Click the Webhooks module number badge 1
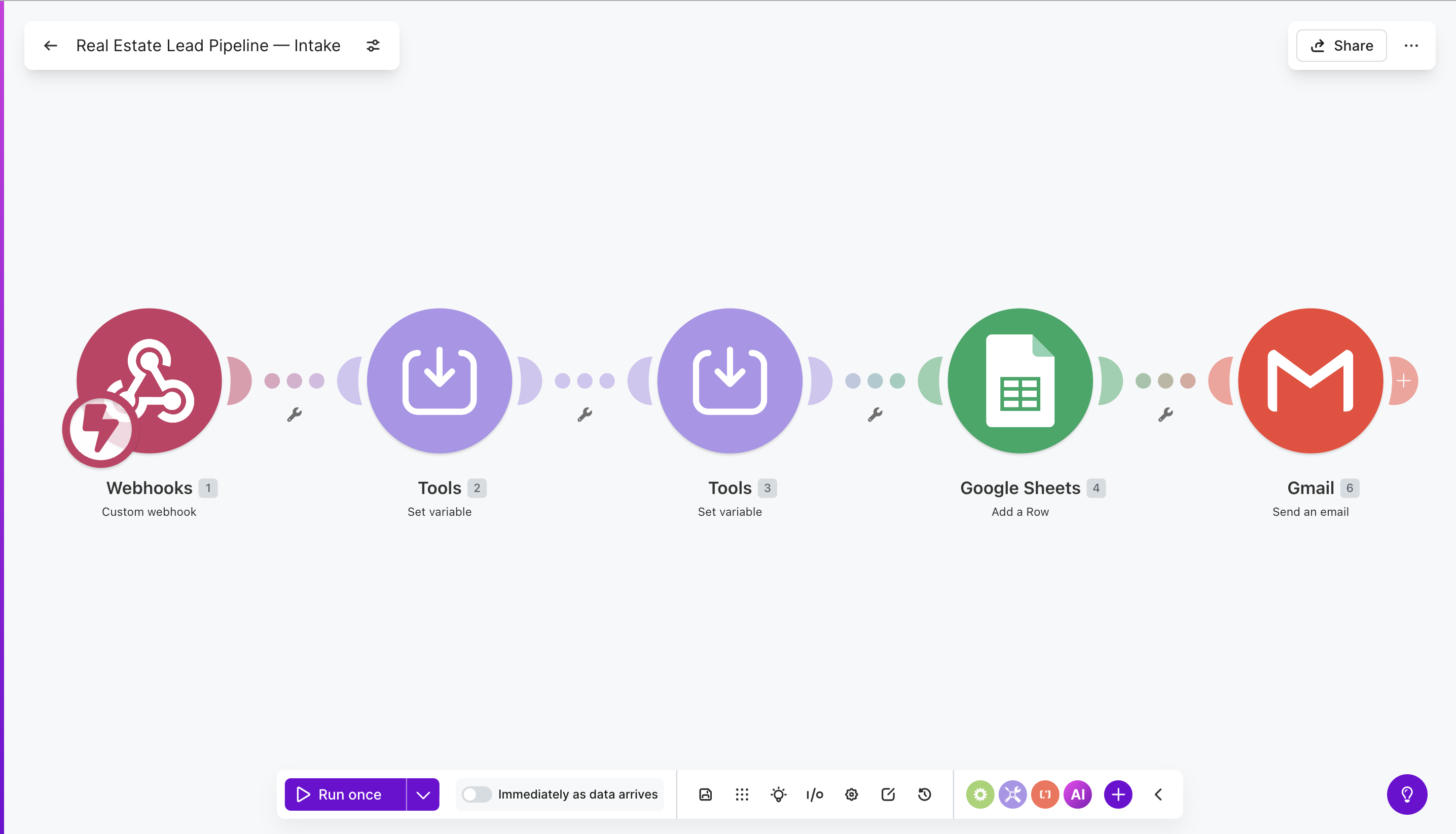The image size is (1456, 834). click(x=208, y=488)
